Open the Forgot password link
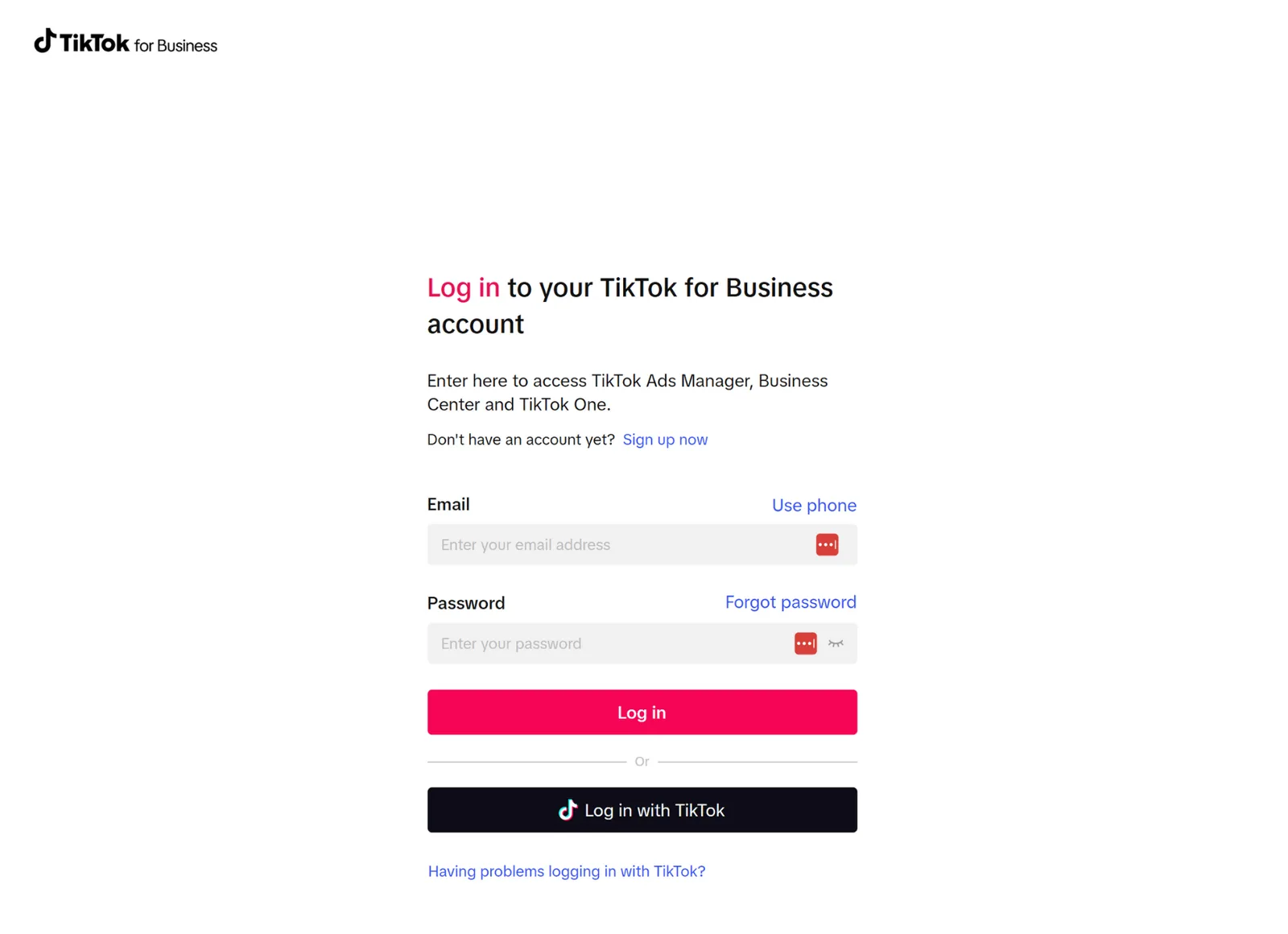This screenshot has width=1288, height=934. point(791,602)
